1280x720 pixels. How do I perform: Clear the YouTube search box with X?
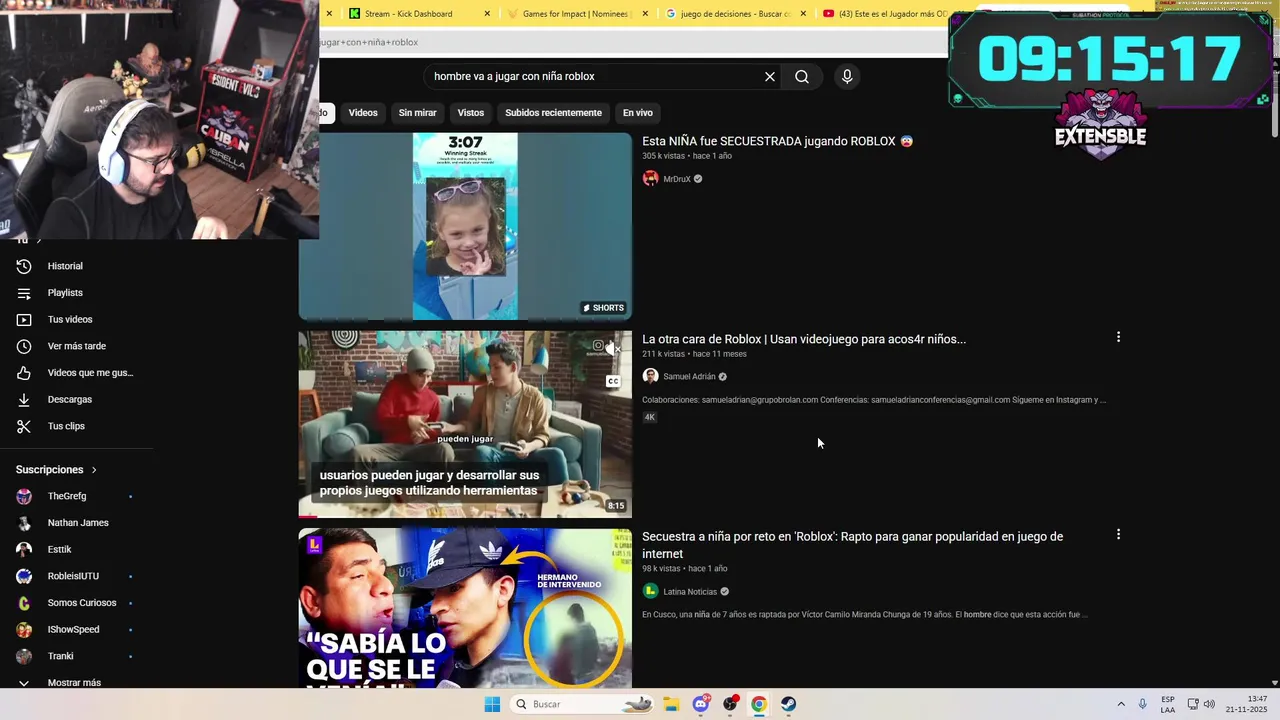(x=770, y=77)
